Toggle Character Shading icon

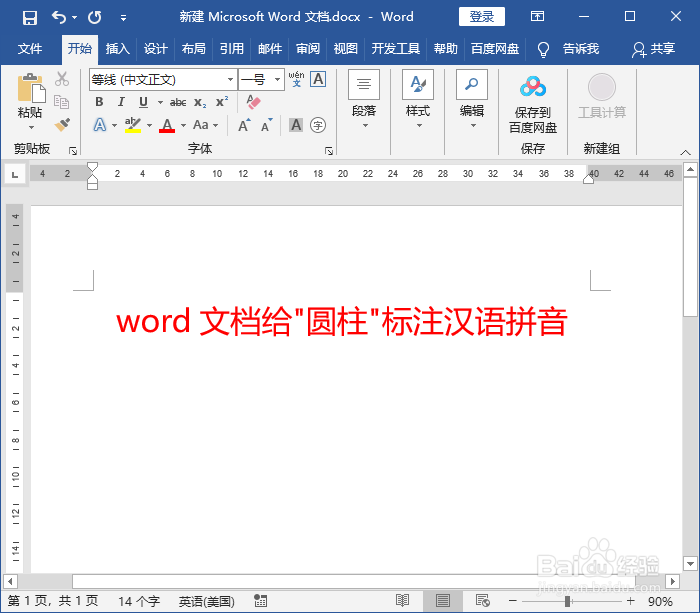(x=296, y=125)
